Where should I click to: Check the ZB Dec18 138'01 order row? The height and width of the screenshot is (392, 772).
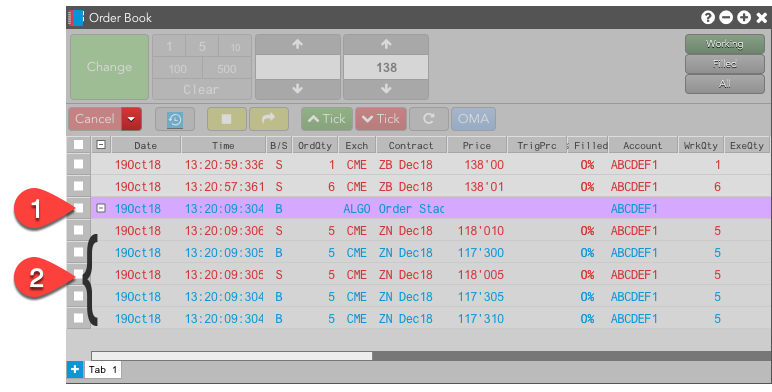(78, 186)
